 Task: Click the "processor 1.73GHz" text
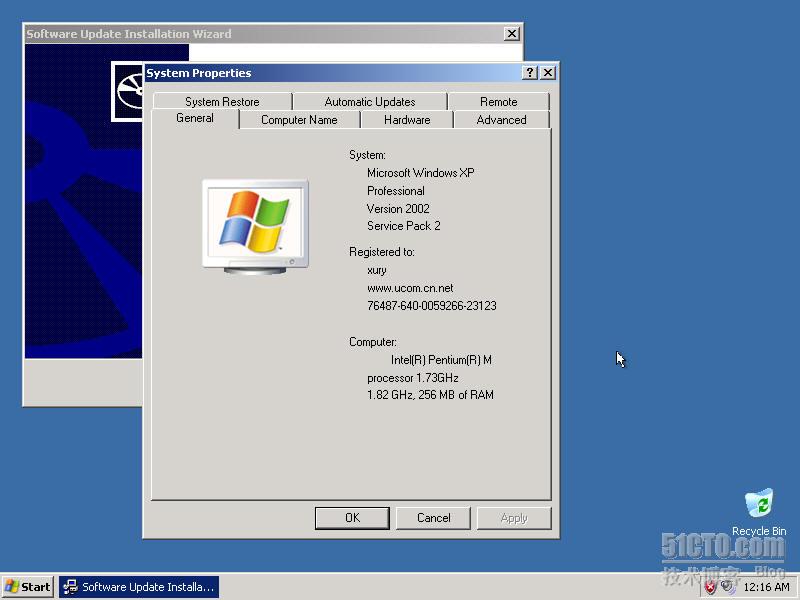tap(413, 378)
